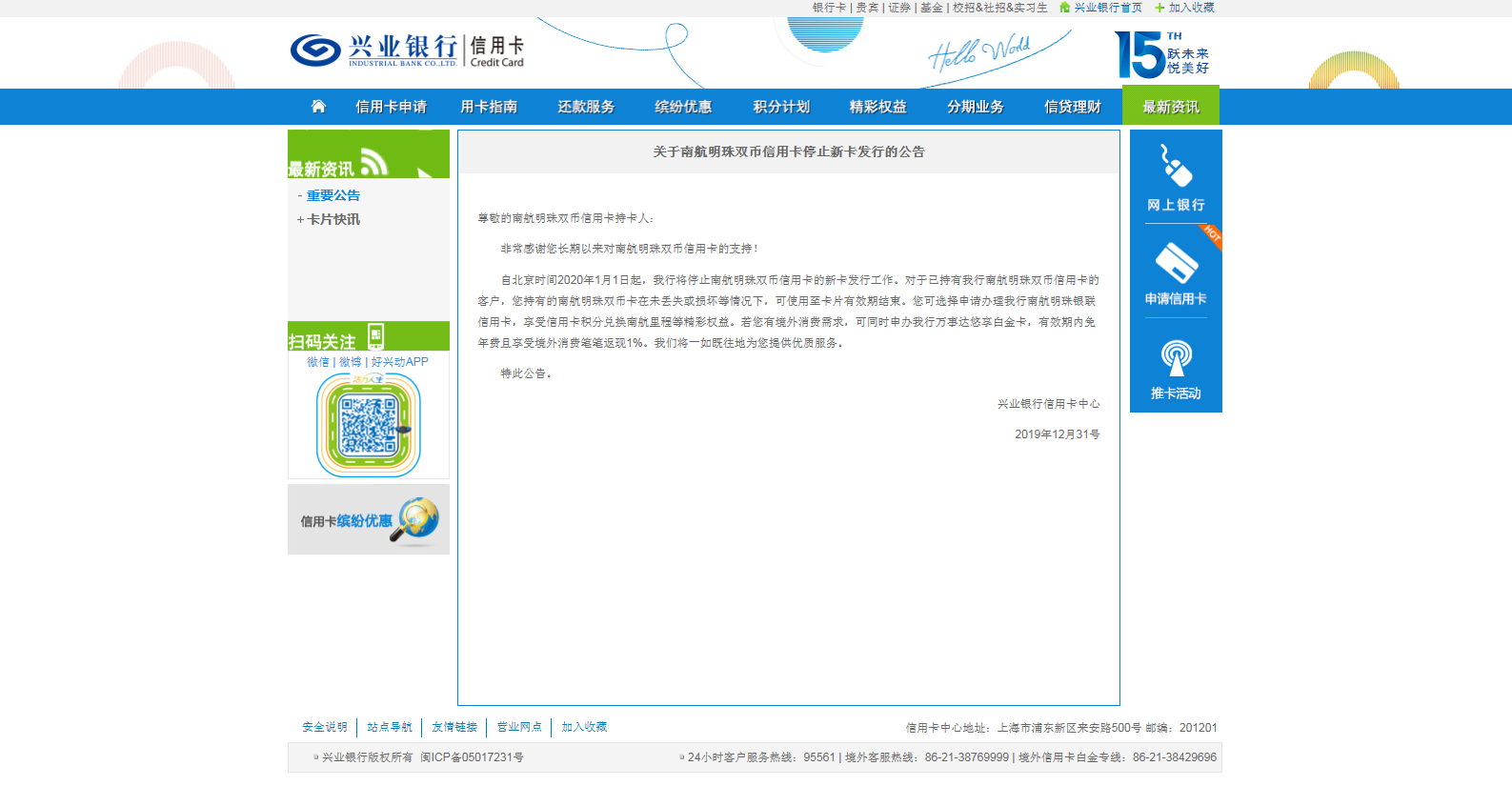Image resolution: width=1512 pixels, height=786 pixels.
Task: Click the QR code image
Action: [369, 425]
